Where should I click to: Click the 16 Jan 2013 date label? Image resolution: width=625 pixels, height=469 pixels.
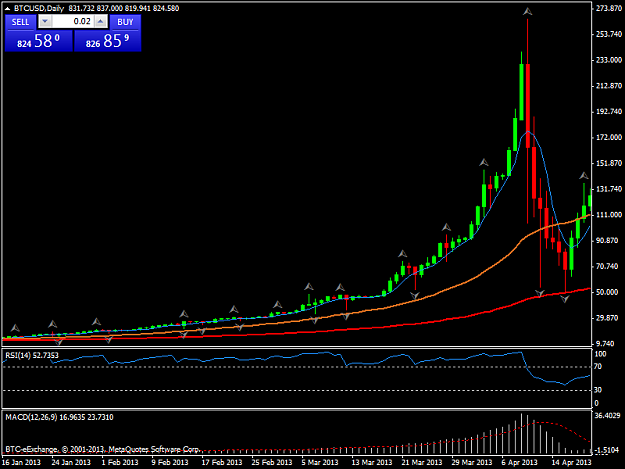click(x=21, y=462)
